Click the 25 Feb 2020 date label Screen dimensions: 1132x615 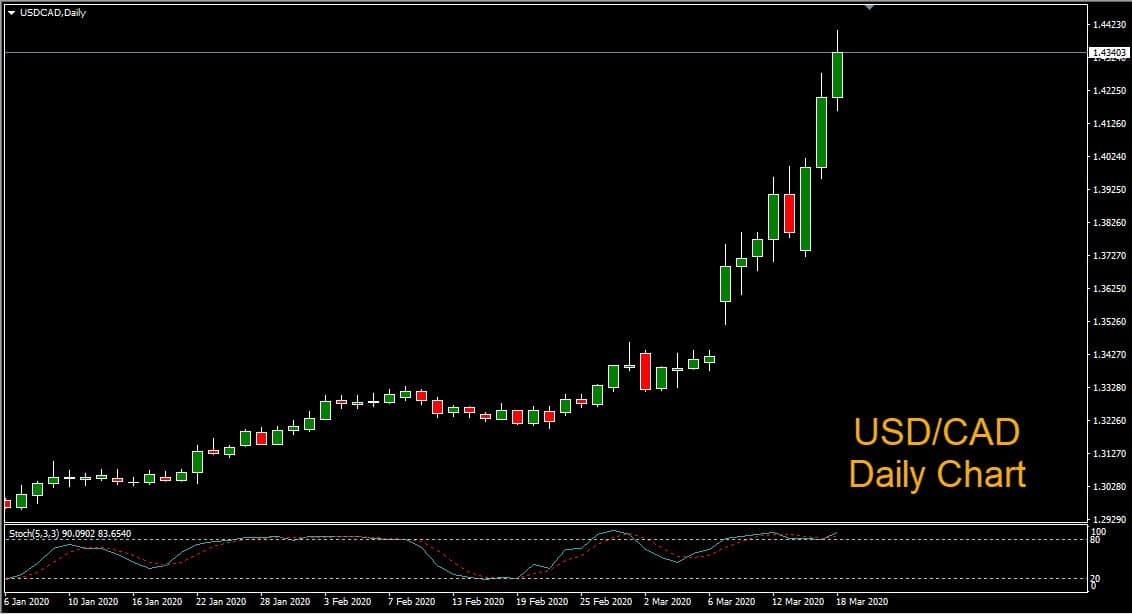coord(607,602)
